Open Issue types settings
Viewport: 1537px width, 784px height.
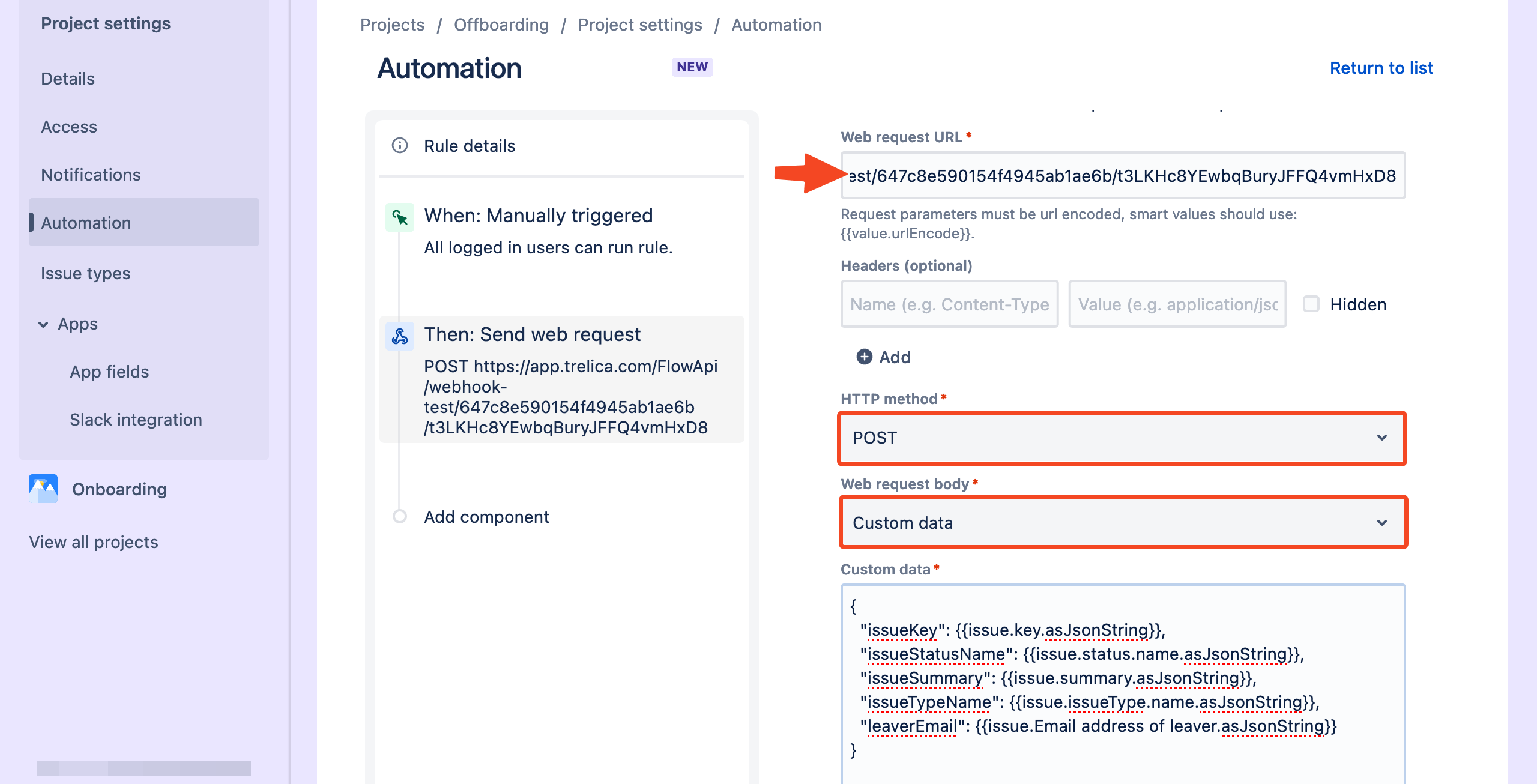85,273
